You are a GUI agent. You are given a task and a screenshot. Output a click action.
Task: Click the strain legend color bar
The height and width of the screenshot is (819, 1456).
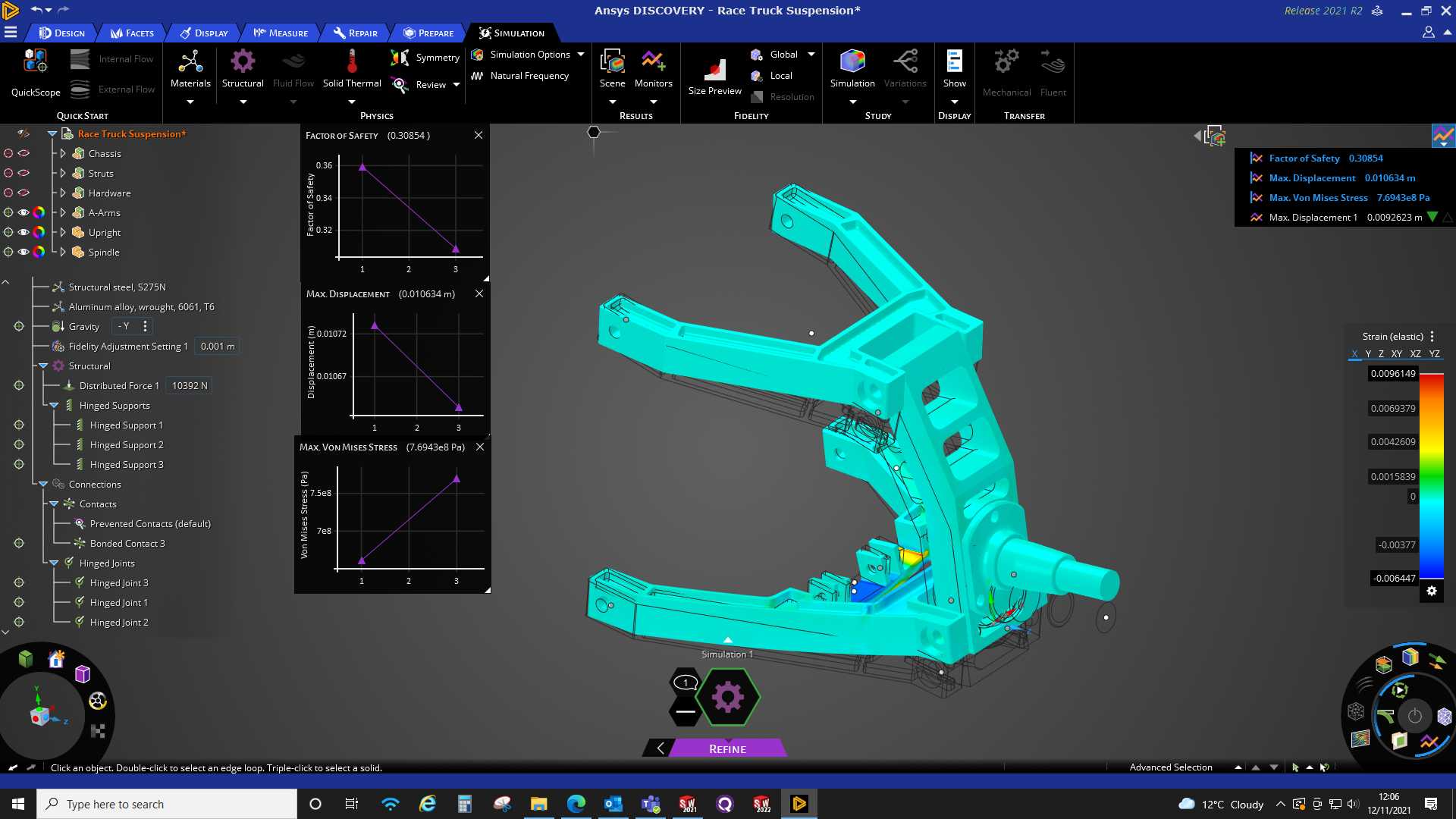click(1432, 477)
